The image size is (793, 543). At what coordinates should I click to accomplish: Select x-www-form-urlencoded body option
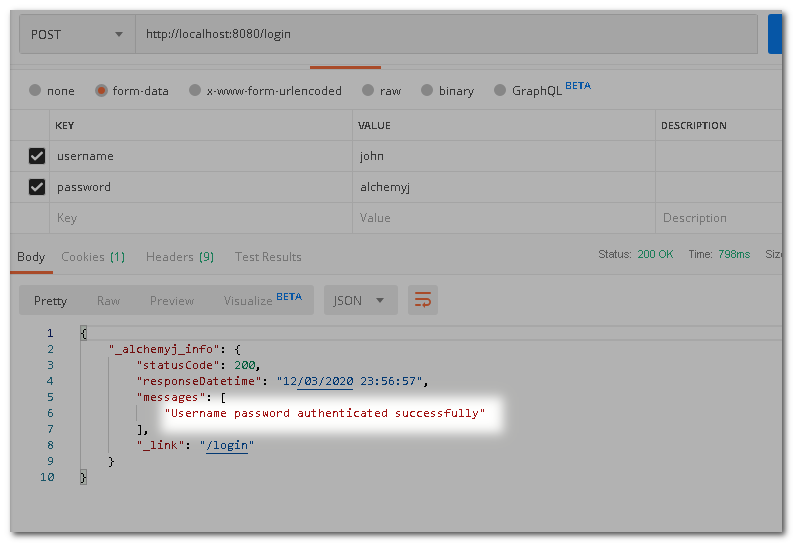click(x=195, y=90)
